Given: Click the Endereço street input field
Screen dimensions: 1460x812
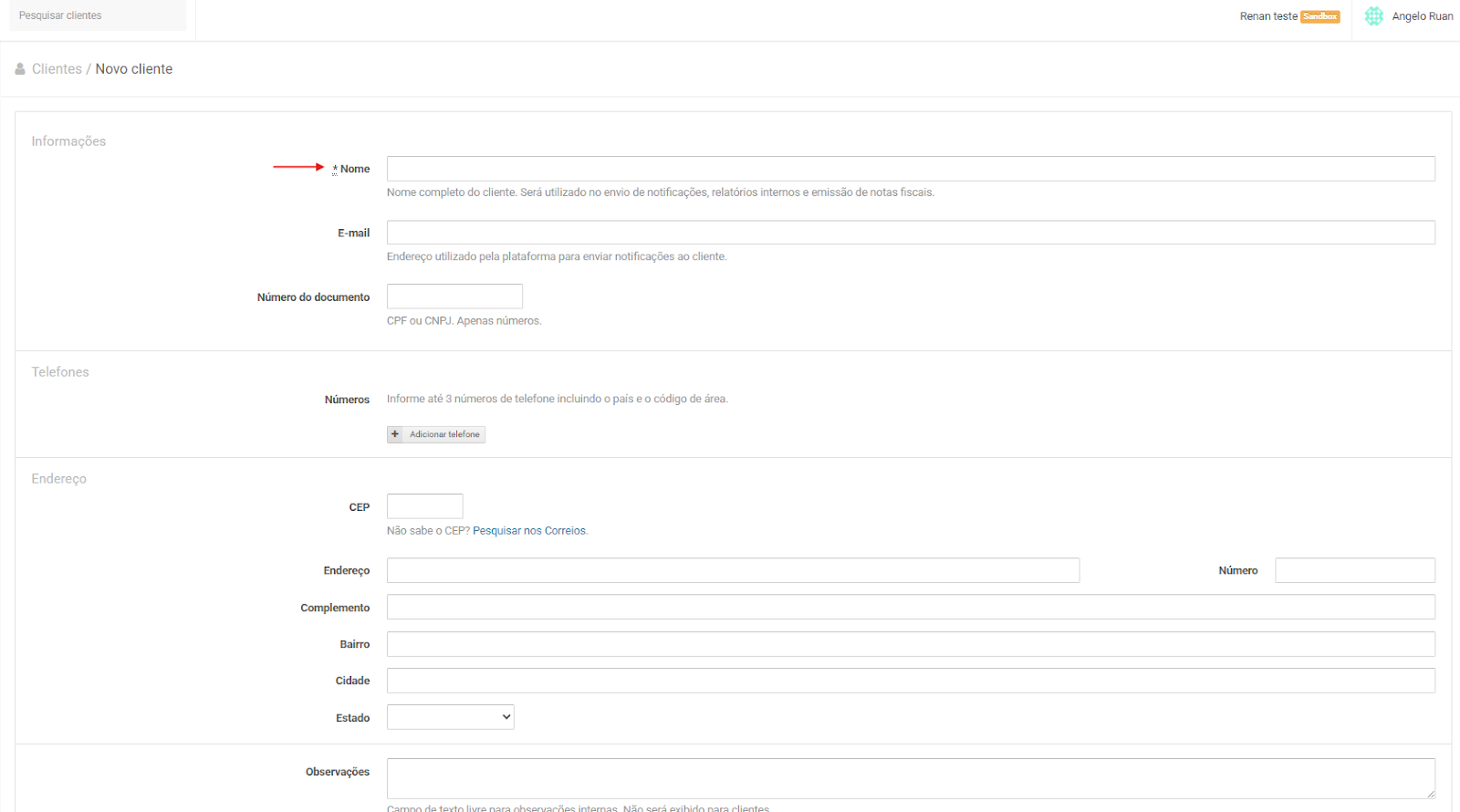Looking at the screenshot, I should click(733, 570).
